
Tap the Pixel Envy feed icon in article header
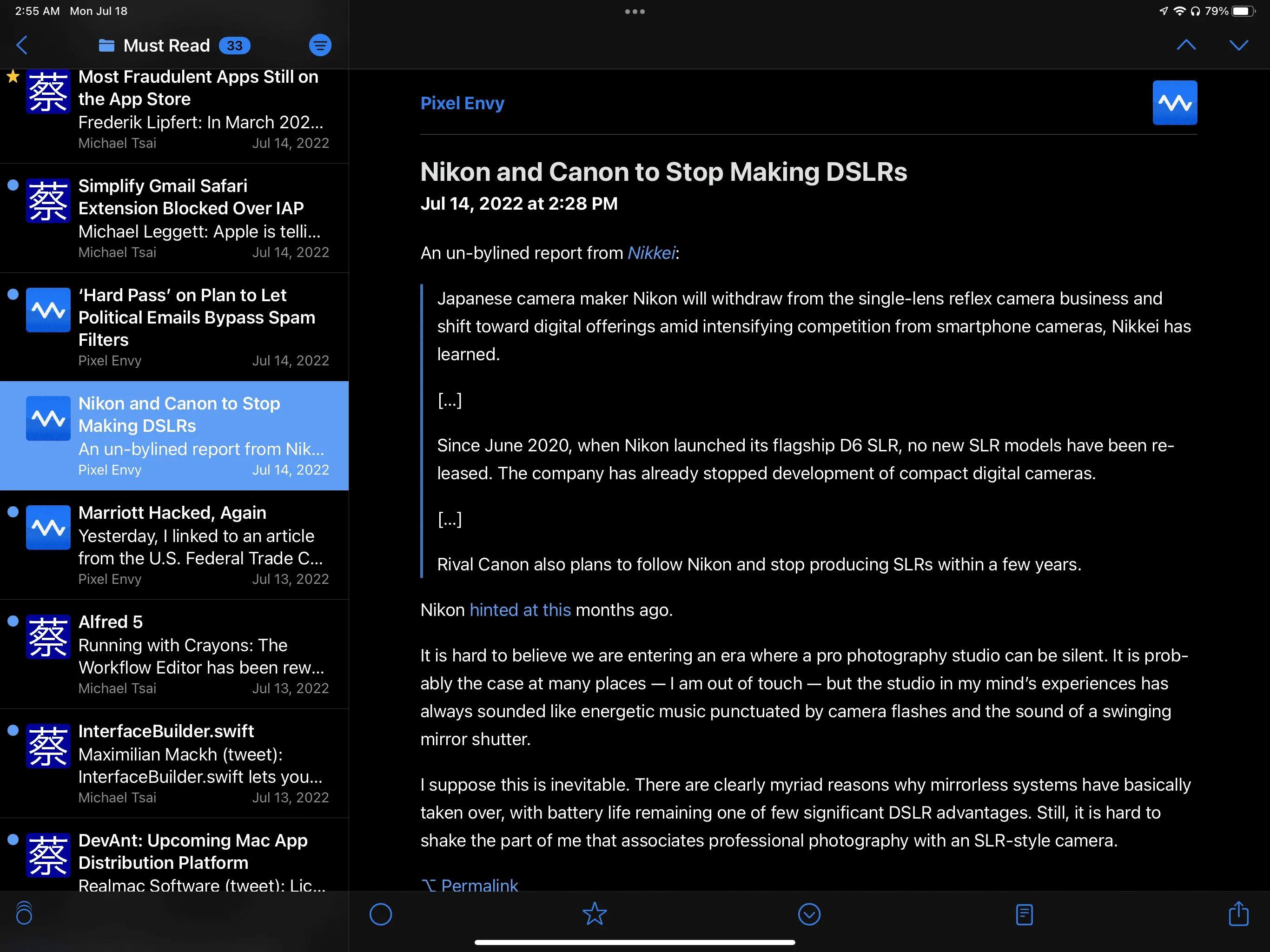(x=1175, y=103)
